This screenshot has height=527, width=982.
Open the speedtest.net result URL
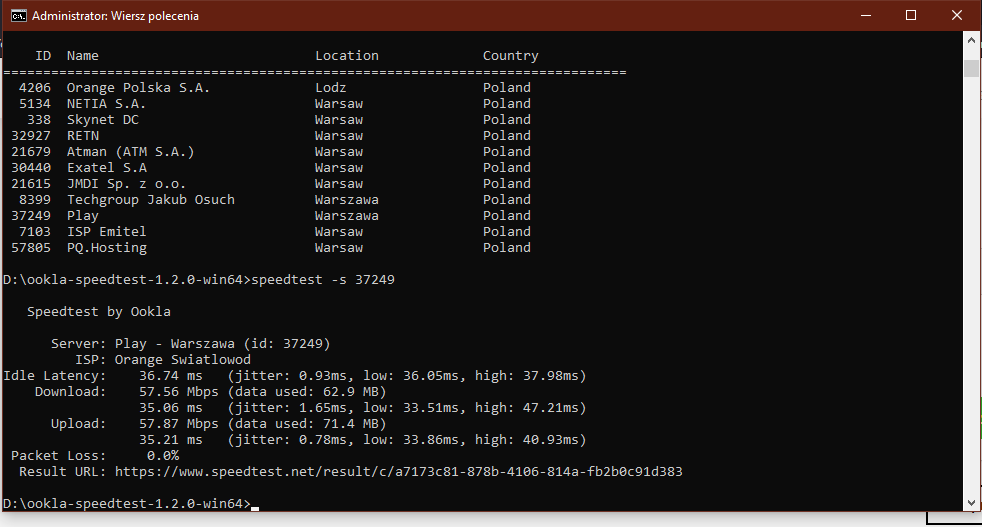tap(398, 471)
